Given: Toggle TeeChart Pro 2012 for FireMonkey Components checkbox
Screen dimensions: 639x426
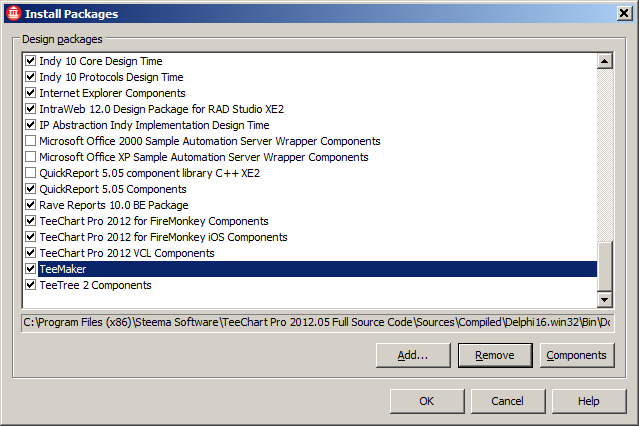Looking at the screenshot, I should click(x=31, y=221).
